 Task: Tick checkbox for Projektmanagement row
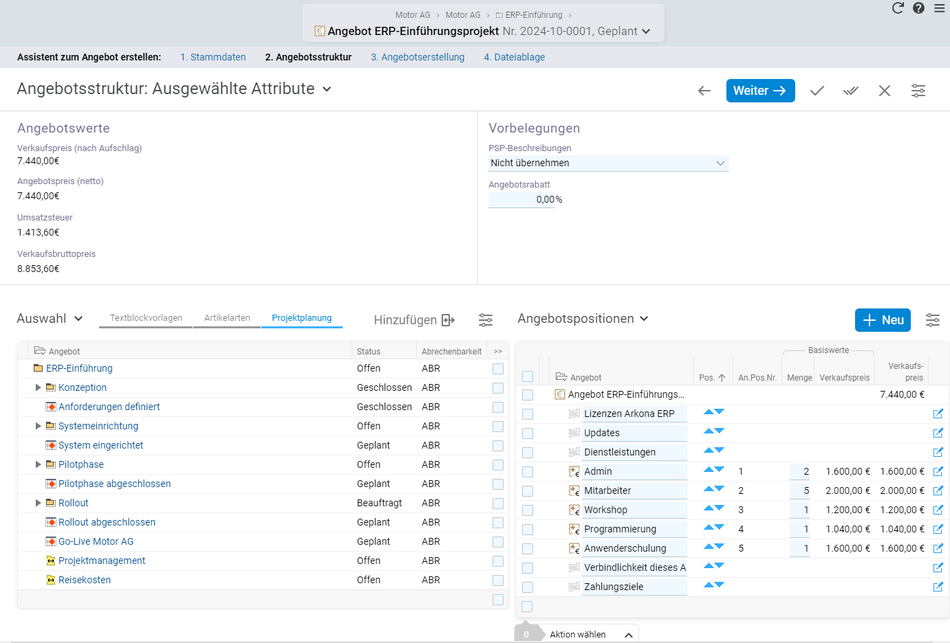498,561
